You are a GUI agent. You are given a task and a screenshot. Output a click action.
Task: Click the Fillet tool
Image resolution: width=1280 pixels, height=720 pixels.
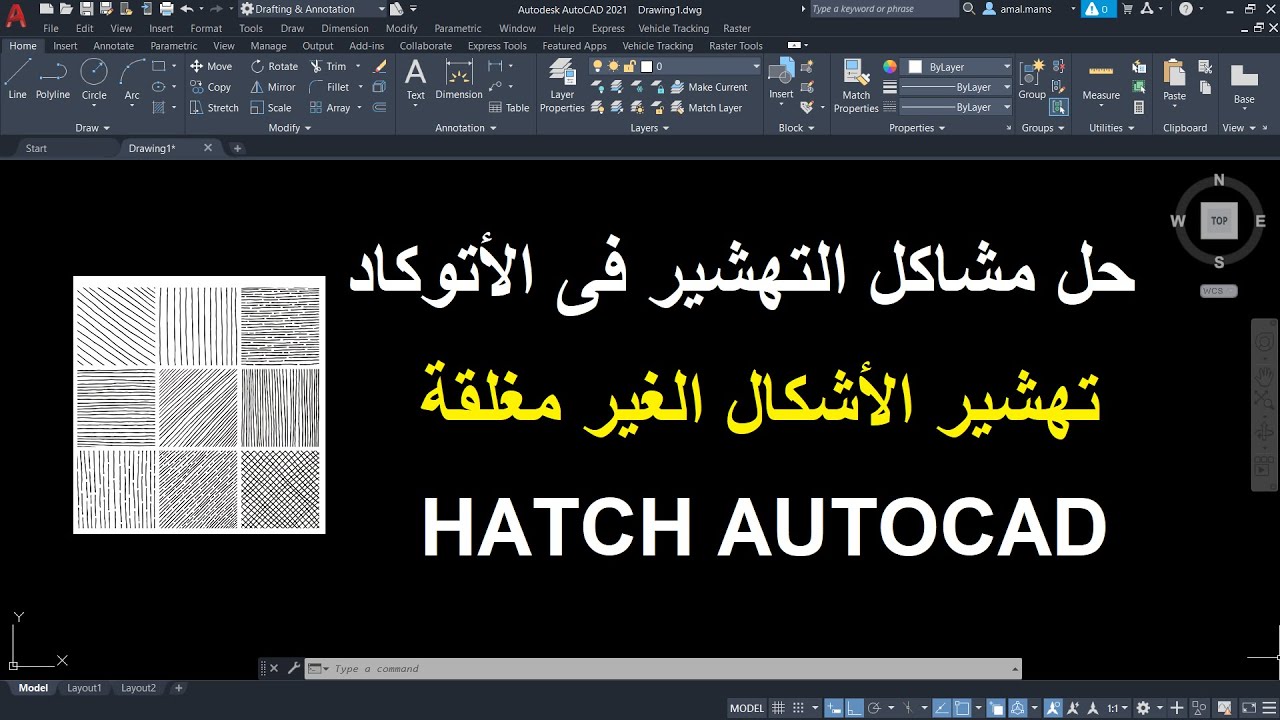click(x=329, y=87)
